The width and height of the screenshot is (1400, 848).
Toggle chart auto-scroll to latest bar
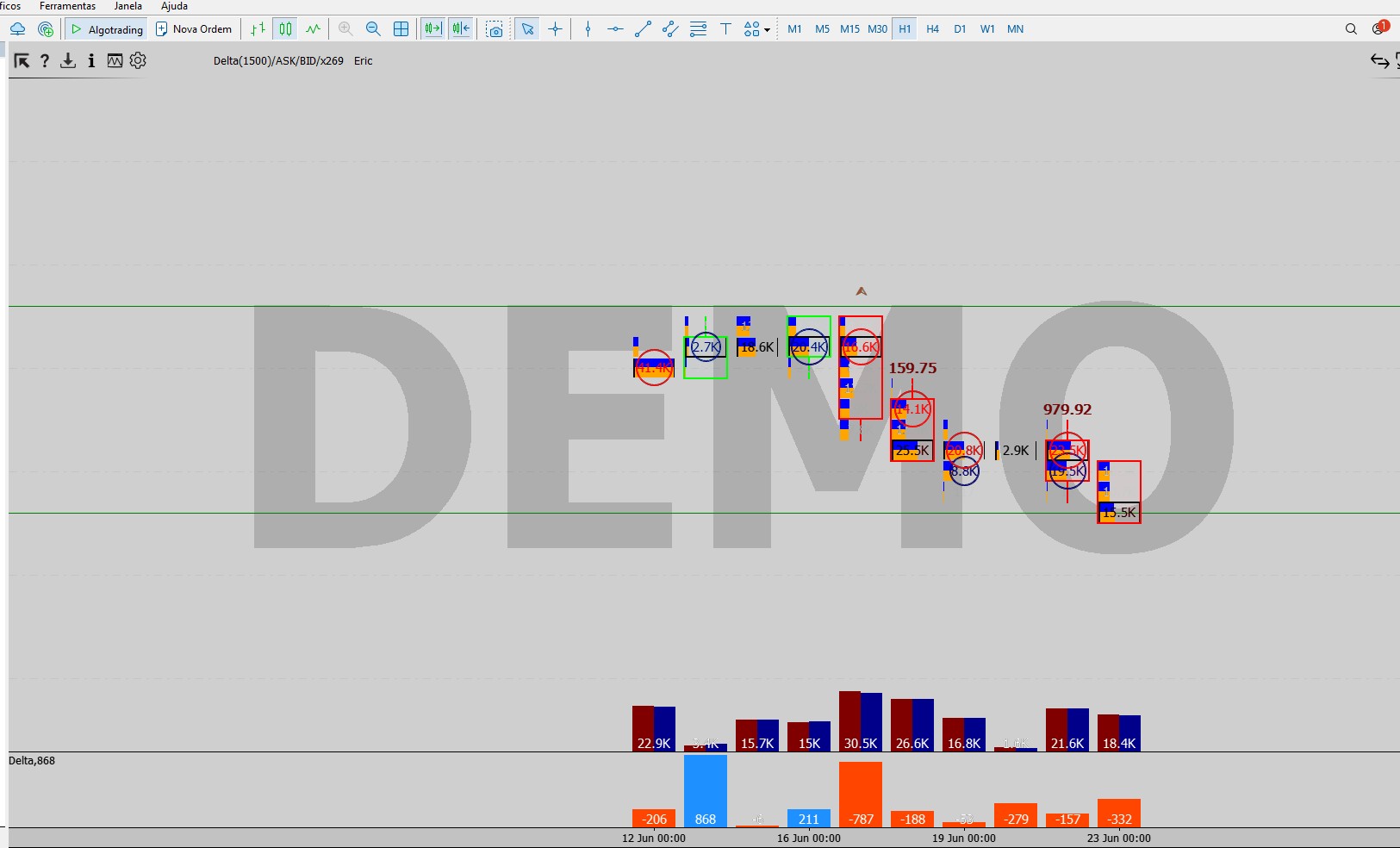(432, 29)
